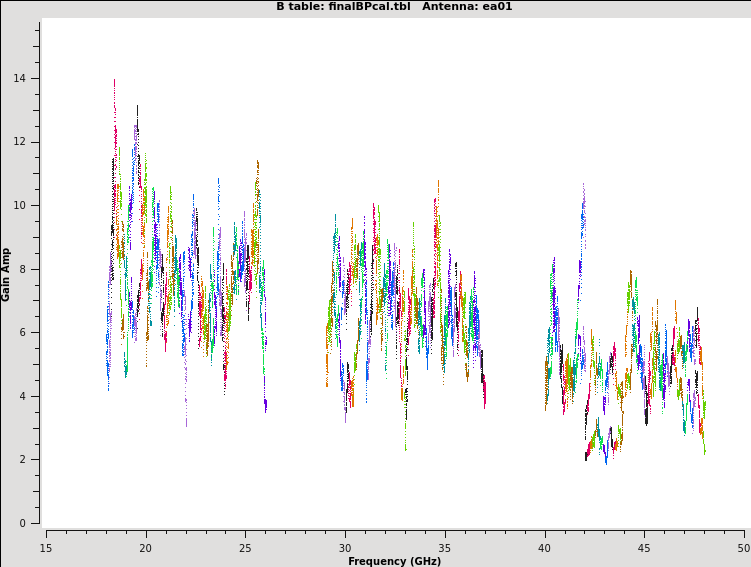Click the x-axis tick label 40
Screen dimensions: 751x567
[x=544, y=548]
